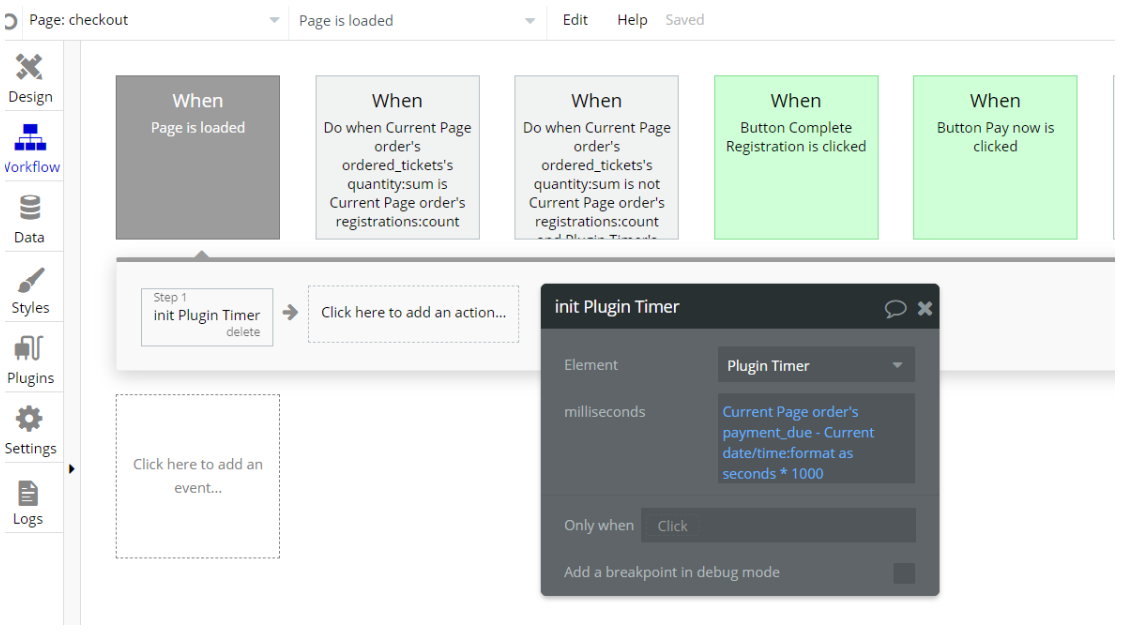Open the Plugins icon

tap(30, 350)
